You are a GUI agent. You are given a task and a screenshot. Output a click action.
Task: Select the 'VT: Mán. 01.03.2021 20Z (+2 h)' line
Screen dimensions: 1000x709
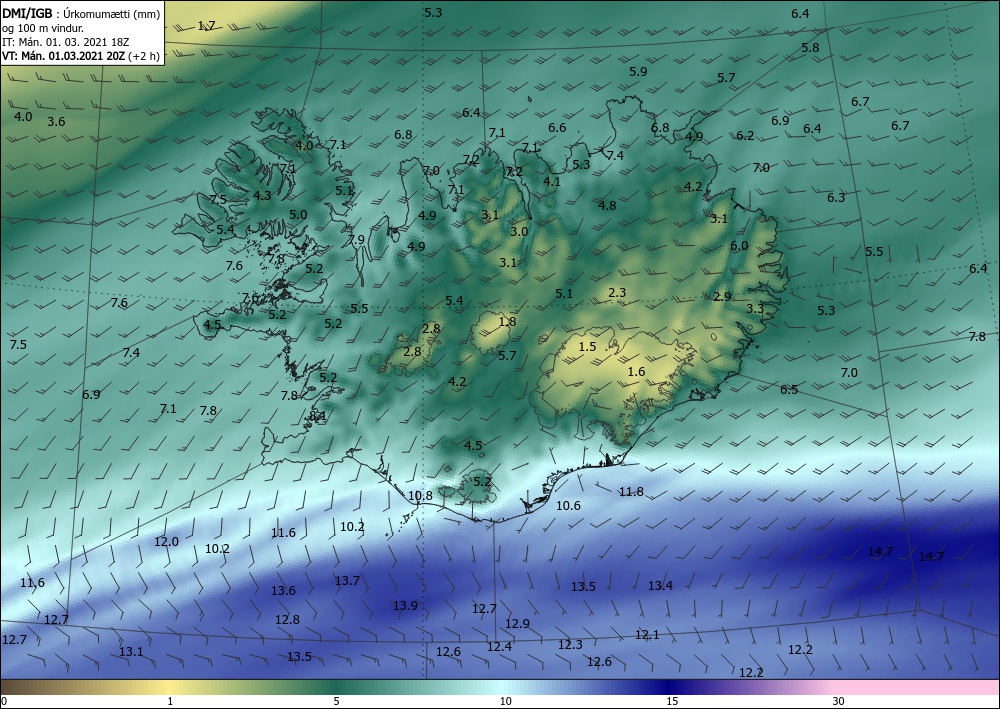[x=80, y=56]
